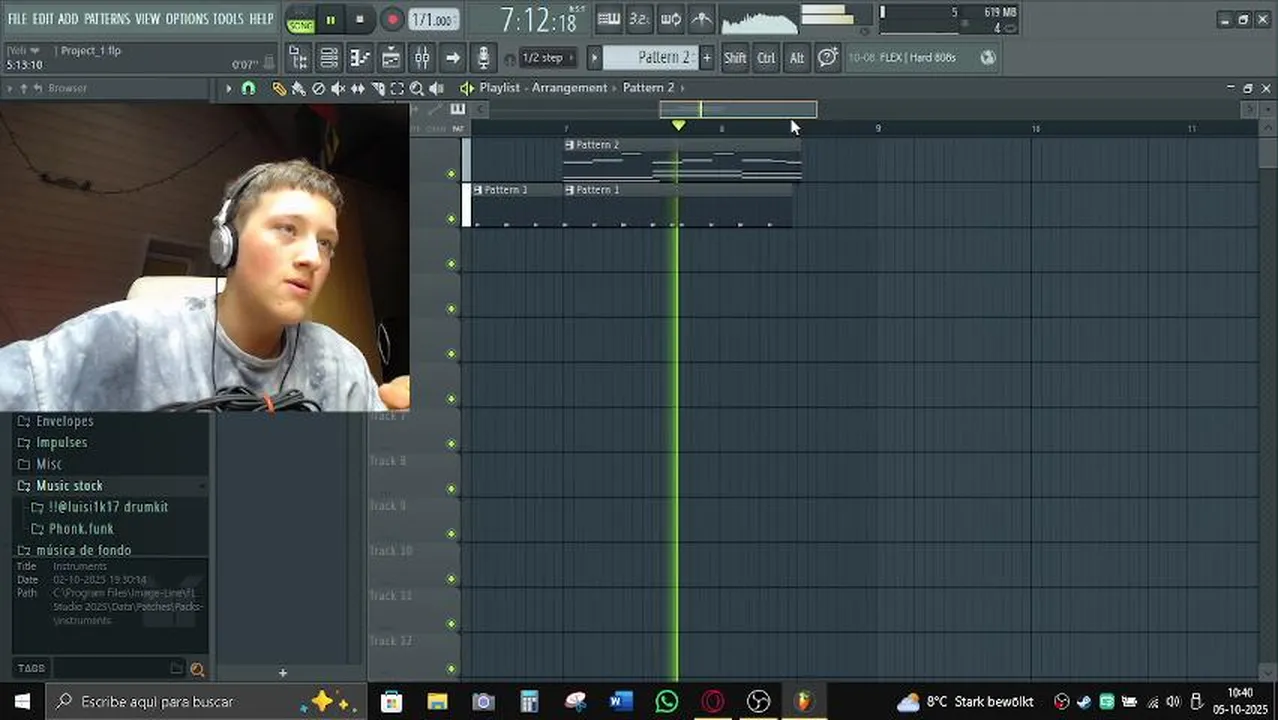
Task: Click the globe icon in hint bar
Action: click(x=988, y=57)
